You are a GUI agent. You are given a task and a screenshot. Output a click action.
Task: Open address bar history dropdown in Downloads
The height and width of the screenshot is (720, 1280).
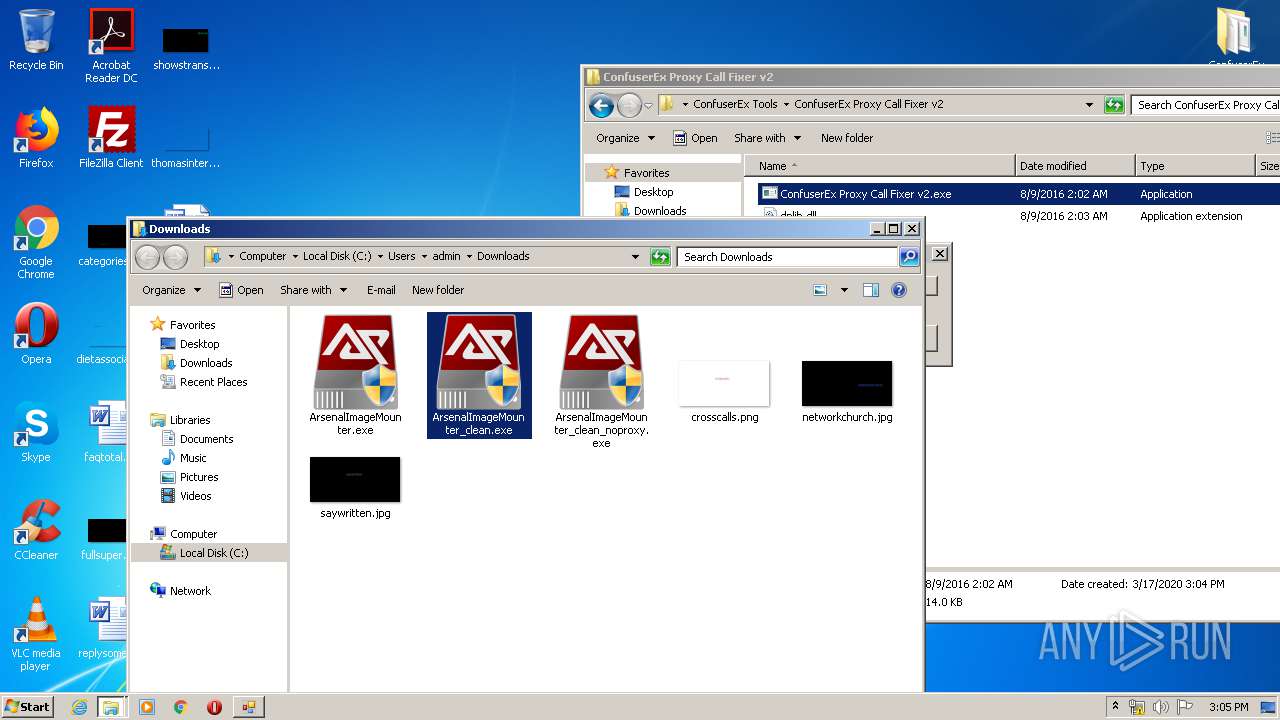tap(635, 257)
